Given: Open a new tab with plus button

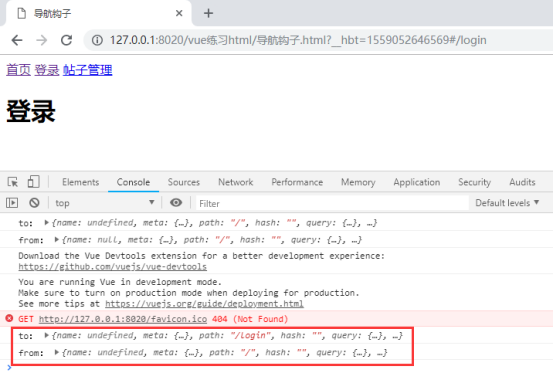Looking at the screenshot, I should pyautogui.click(x=208, y=13).
